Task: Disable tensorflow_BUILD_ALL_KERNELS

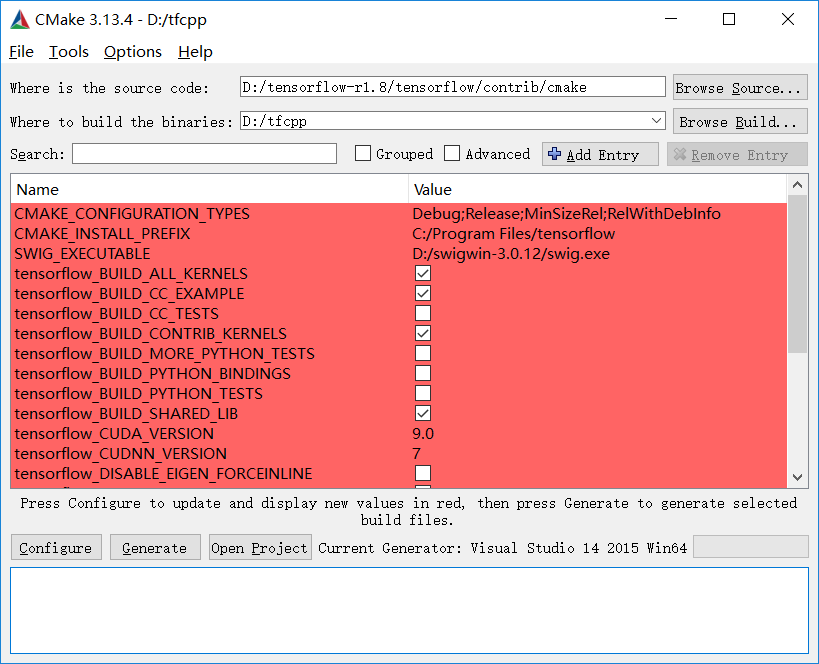Action: coord(422,273)
